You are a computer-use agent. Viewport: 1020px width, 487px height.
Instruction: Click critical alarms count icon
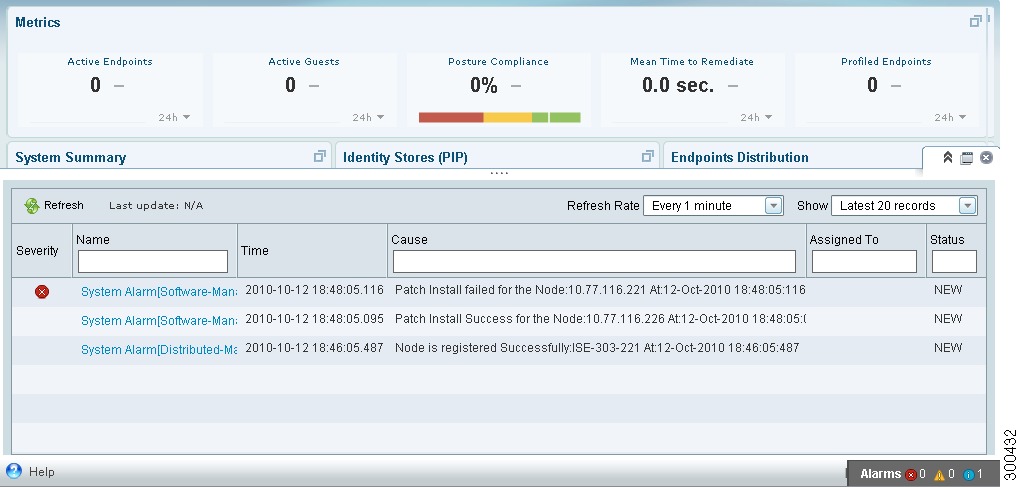(x=911, y=475)
